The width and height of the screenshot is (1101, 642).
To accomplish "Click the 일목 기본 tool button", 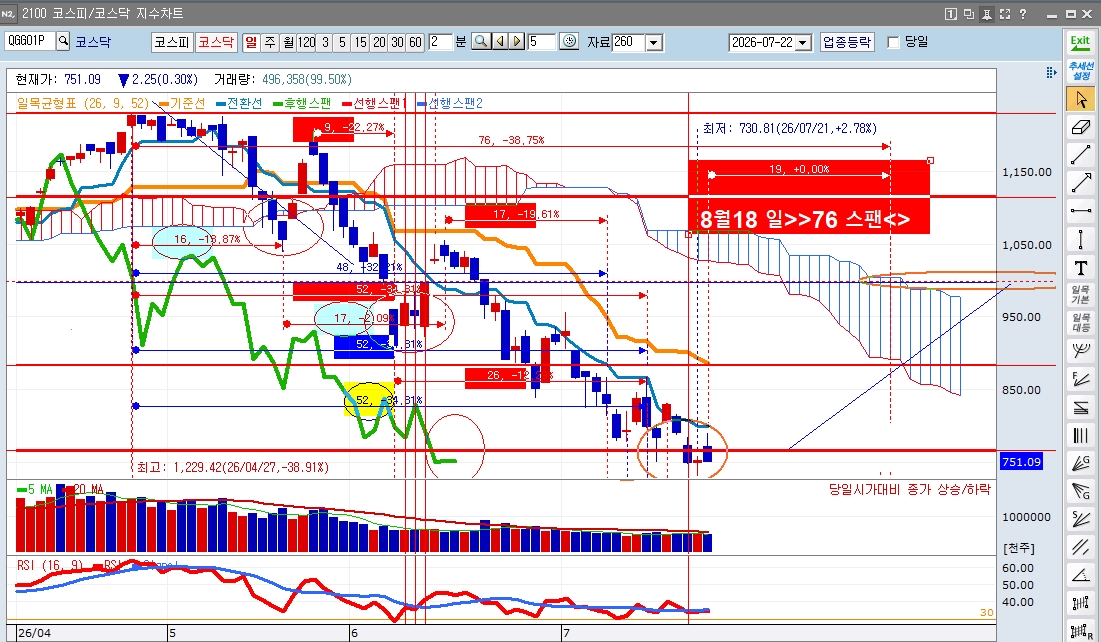I will 1080,294.
